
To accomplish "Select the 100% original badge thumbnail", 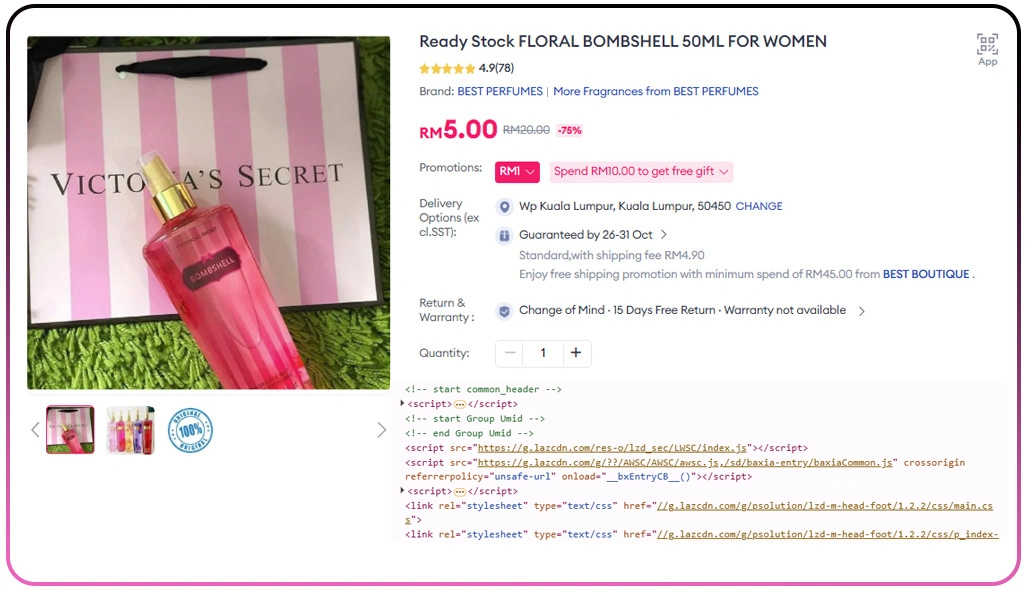I will pos(190,430).
